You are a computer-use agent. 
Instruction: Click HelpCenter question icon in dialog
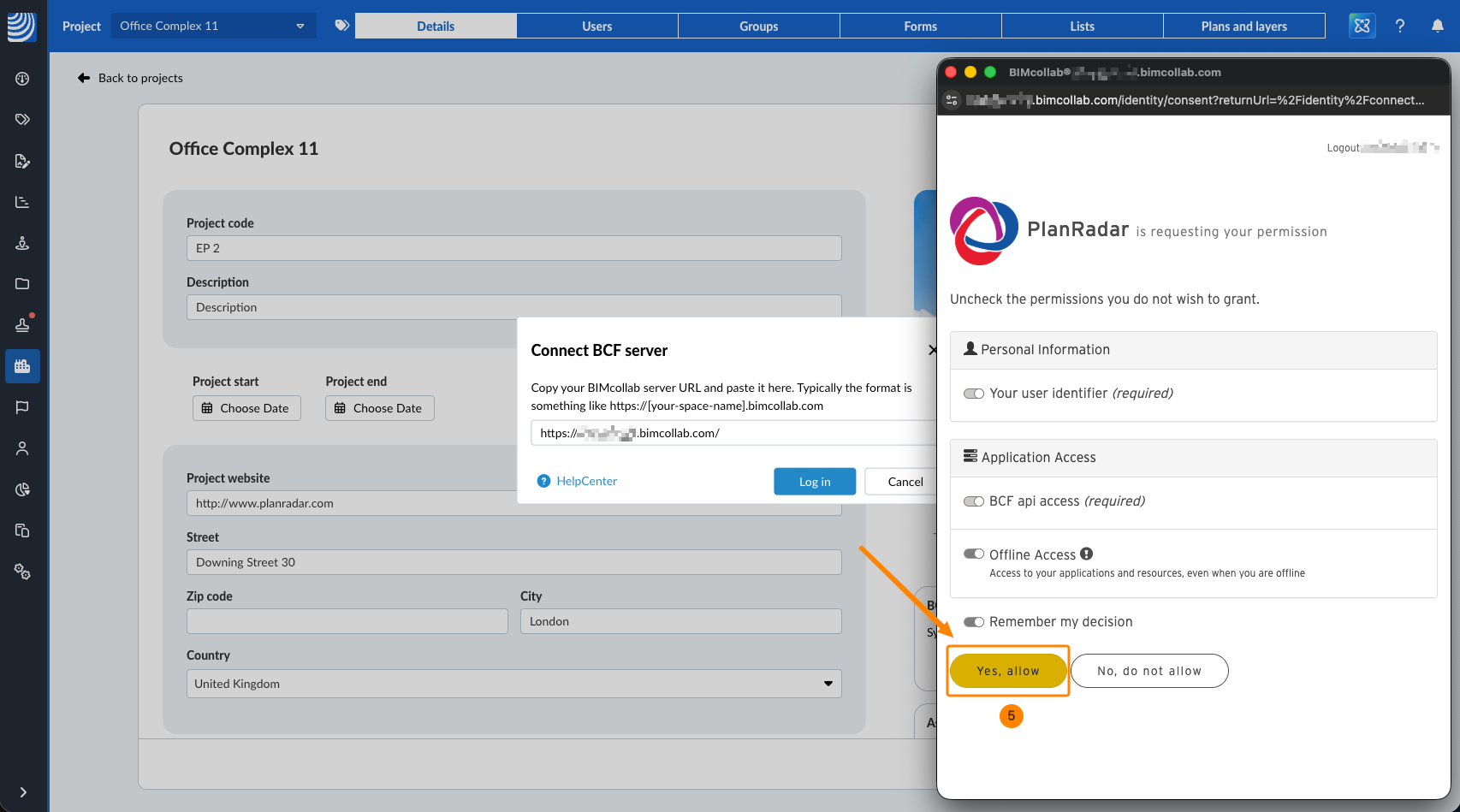[543, 481]
